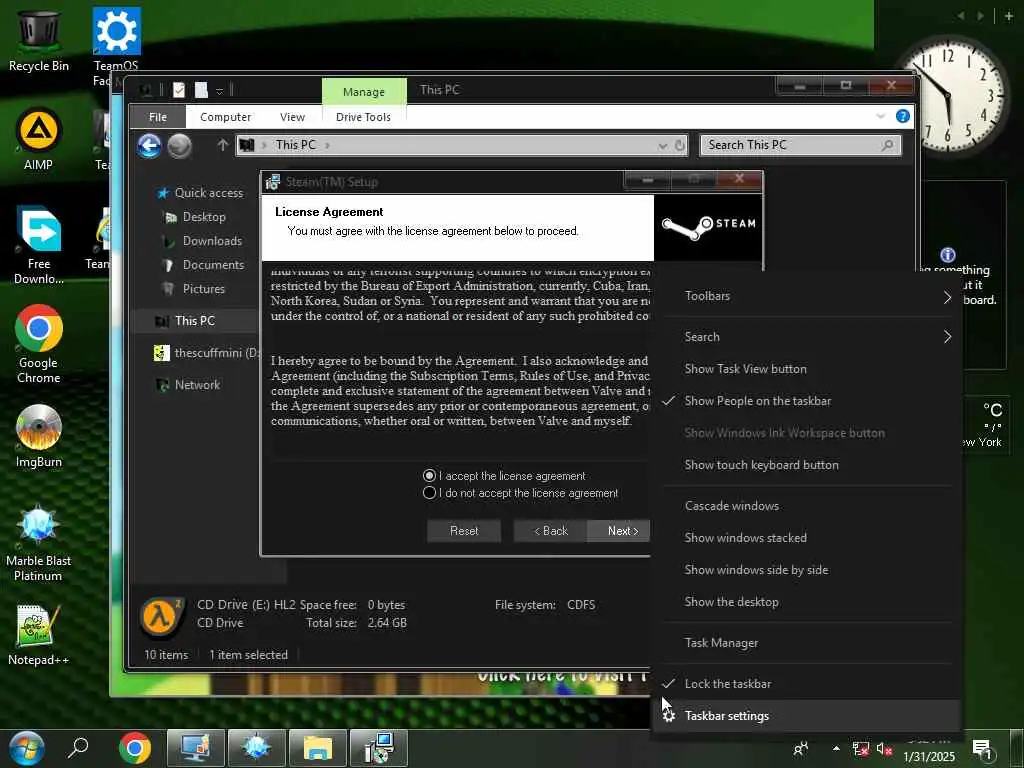Open Quick Access Toolbar customize dropdown
The image size is (1024, 768).
[219, 91]
